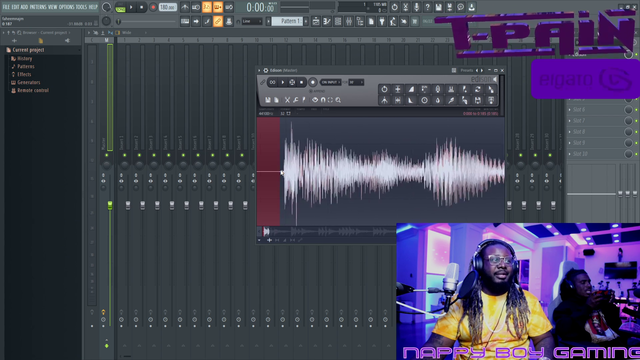The width and height of the screenshot is (640, 360).
Task: Click Edison equalizer tool icon
Action: point(451,89)
